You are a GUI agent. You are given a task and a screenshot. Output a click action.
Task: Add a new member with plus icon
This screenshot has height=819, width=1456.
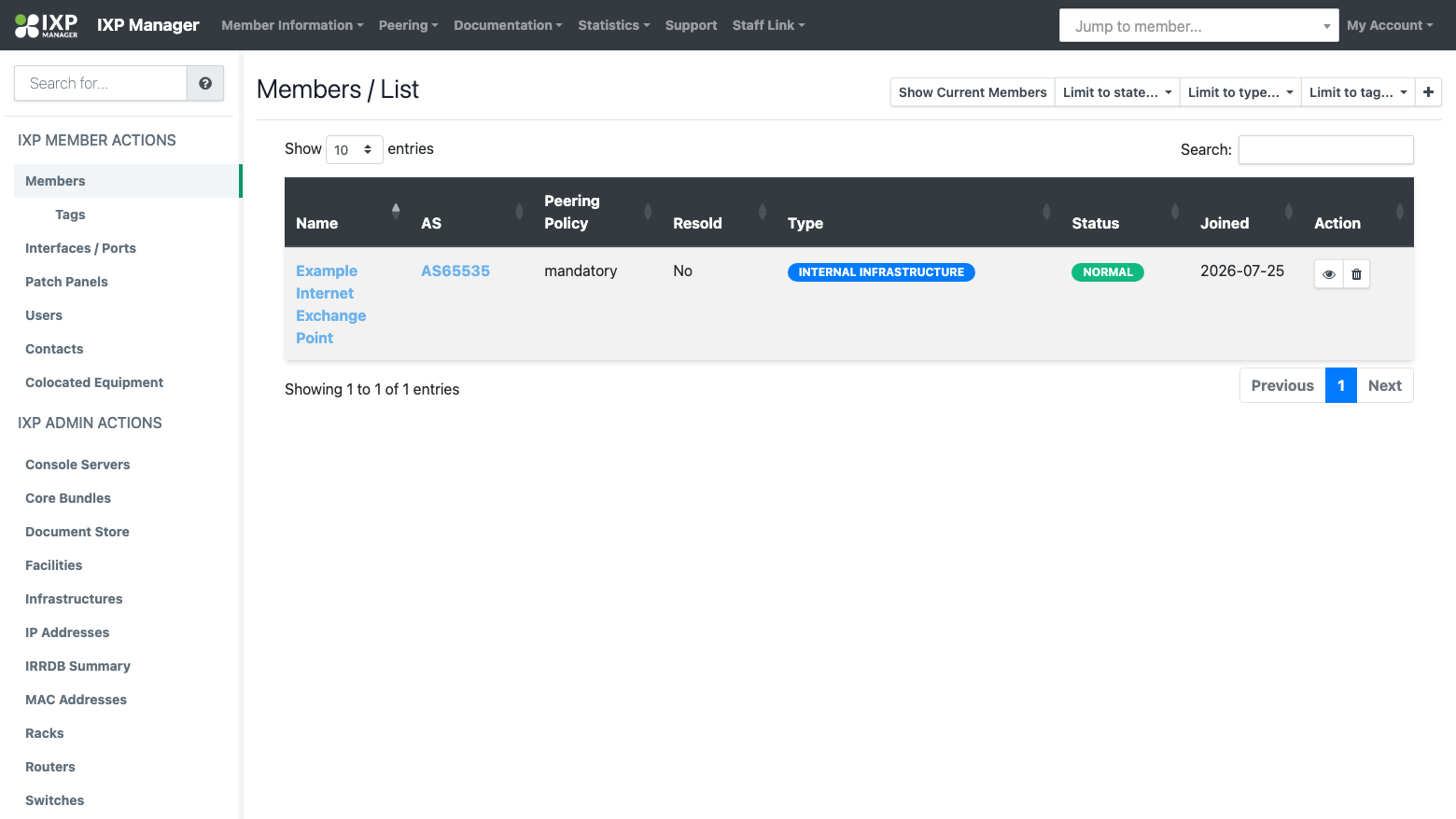(x=1428, y=92)
